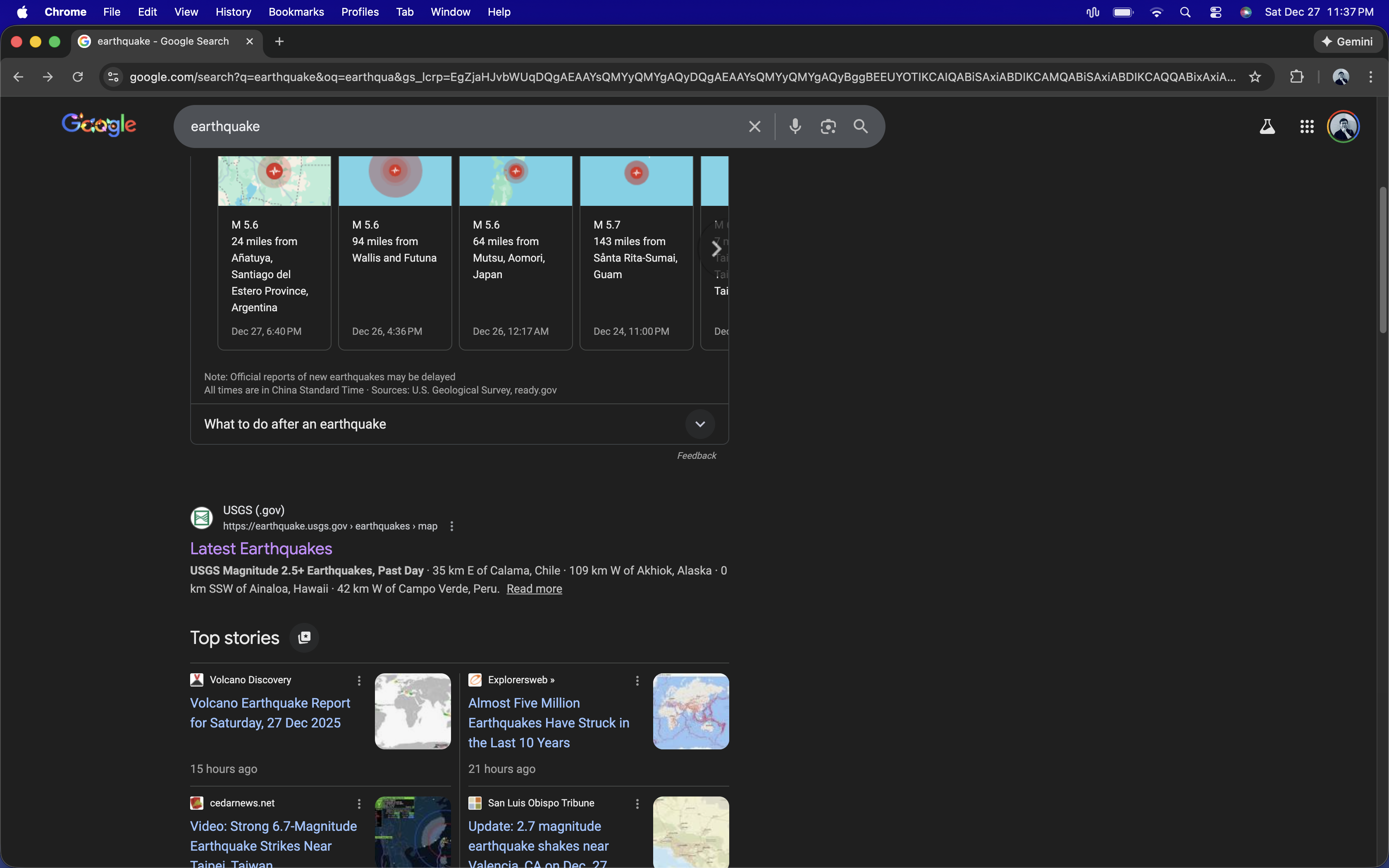Open Gemini in Chrome
1389x868 pixels.
(1348, 41)
